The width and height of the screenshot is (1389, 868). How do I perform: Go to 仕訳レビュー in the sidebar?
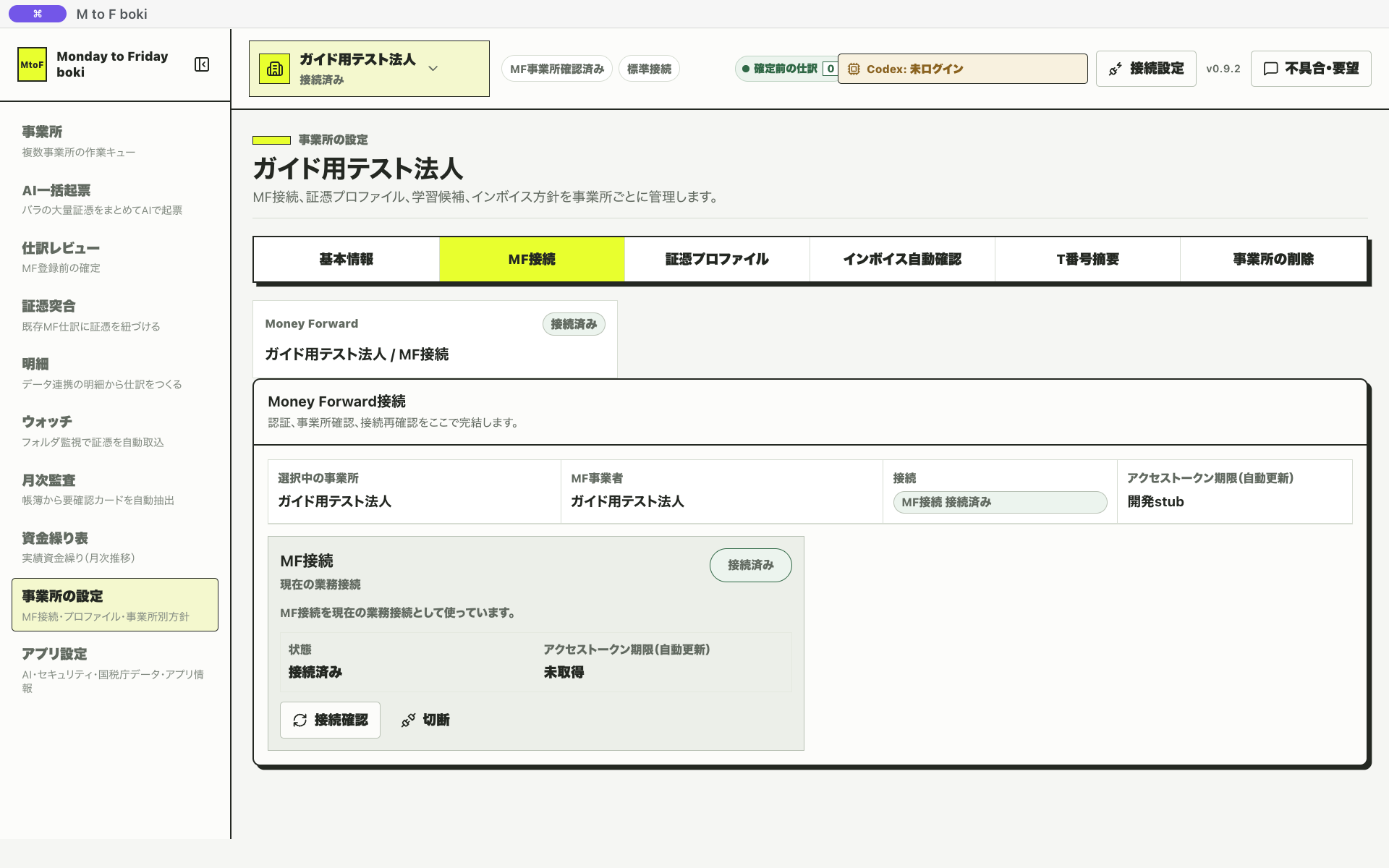click(x=115, y=258)
